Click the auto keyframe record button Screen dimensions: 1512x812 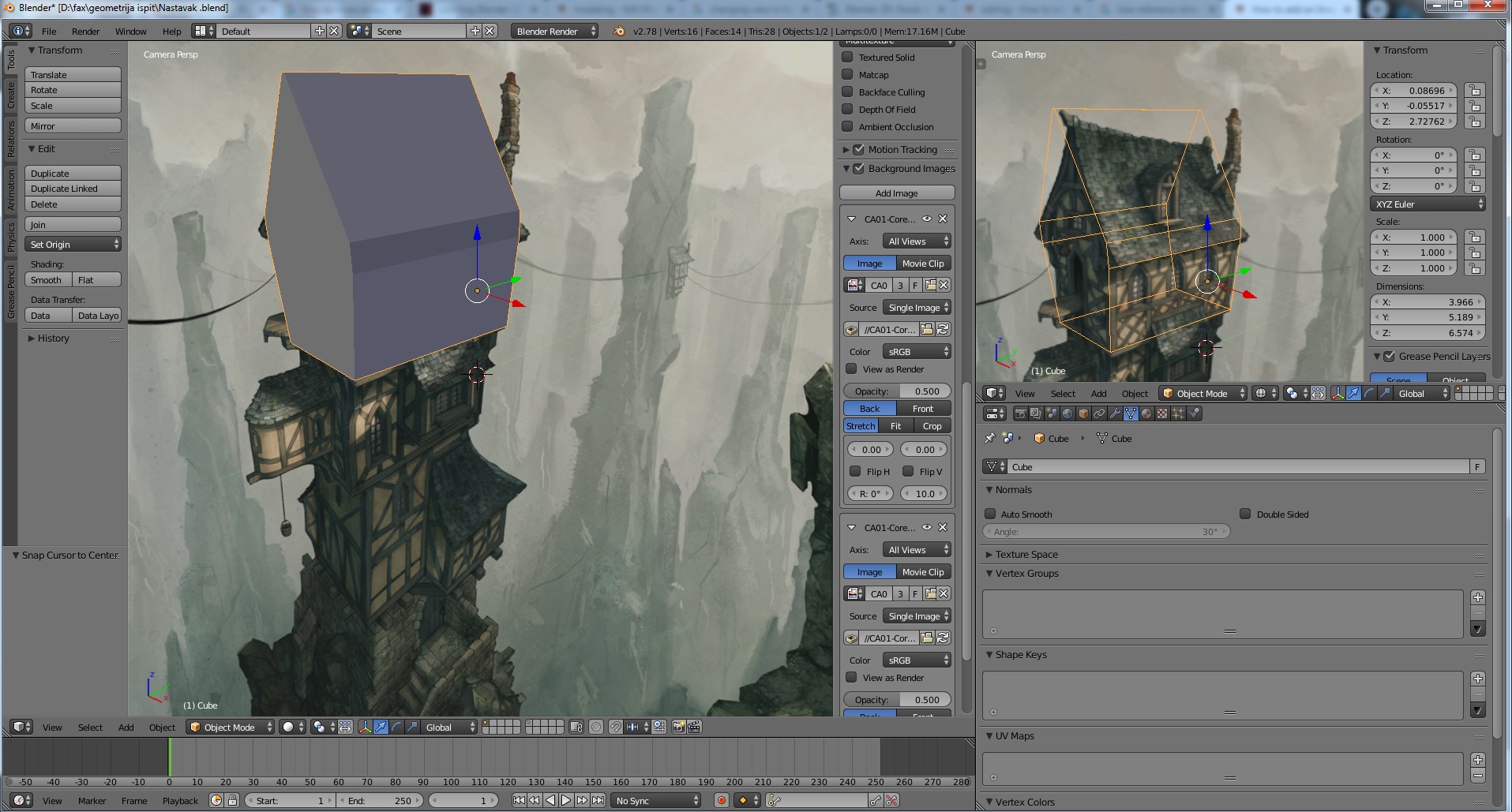click(721, 800)
